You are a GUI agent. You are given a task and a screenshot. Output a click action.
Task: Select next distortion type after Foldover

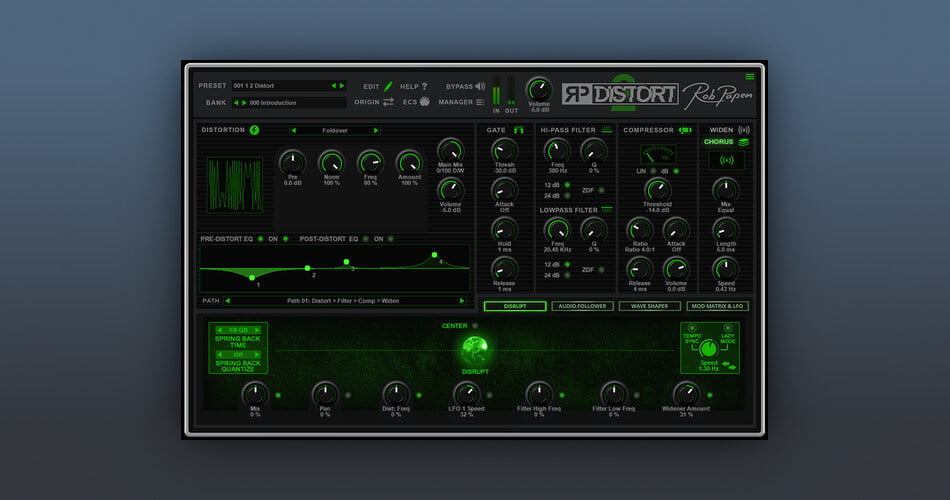376,130
